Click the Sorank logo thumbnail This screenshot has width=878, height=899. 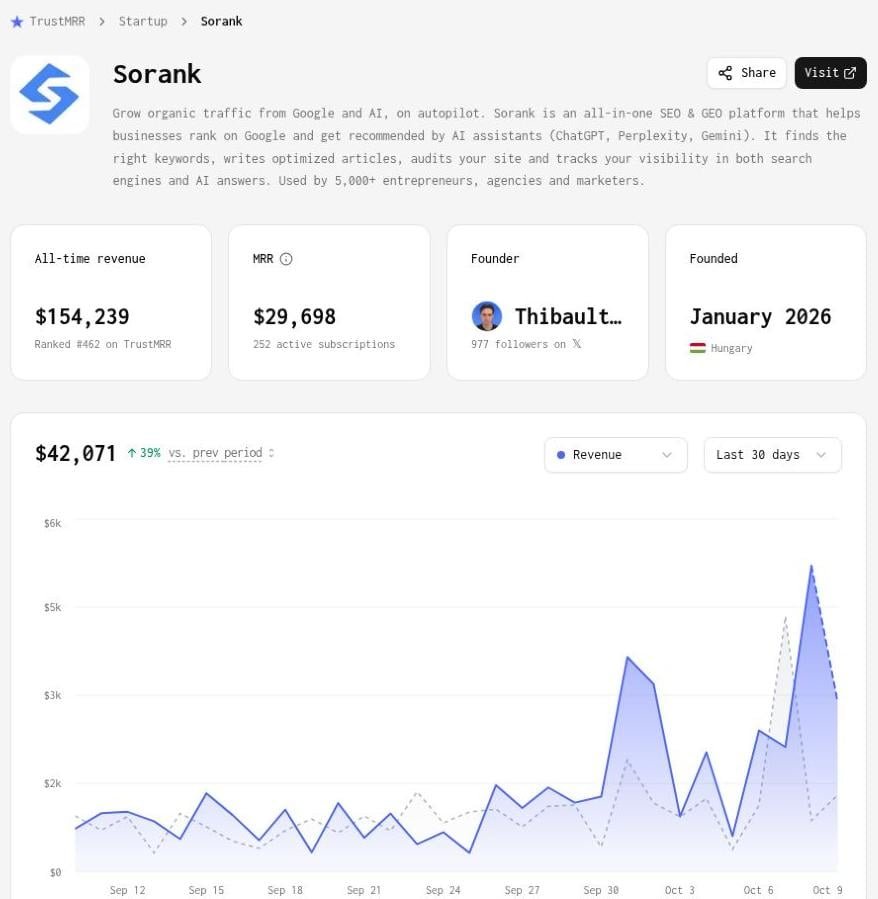click(x=49, y=94)
